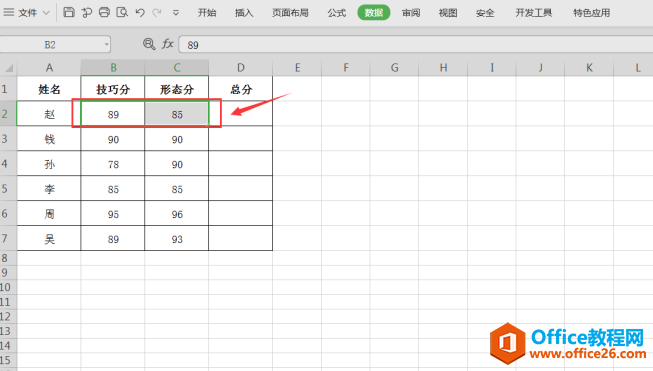
Task: Click the name cell 钱
Action: pyautogui.click(x=49, y=139)
